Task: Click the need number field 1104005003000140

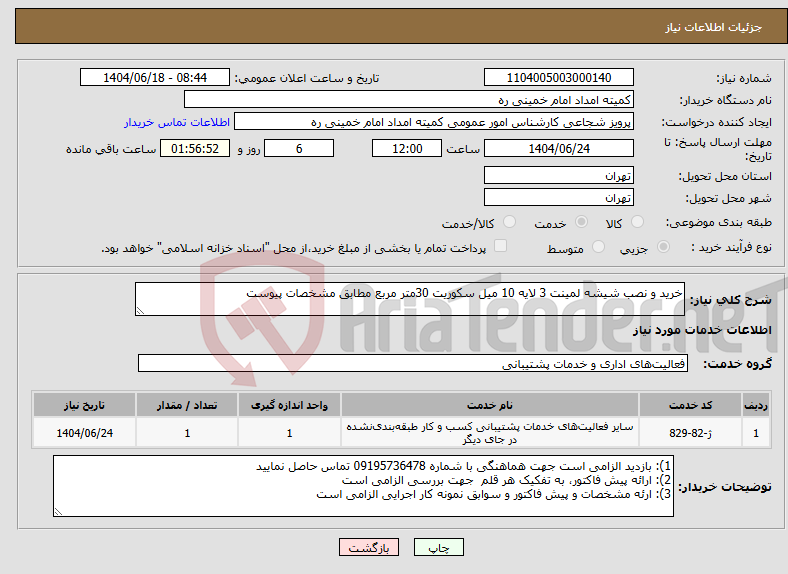Action: (x=559, y=77)
